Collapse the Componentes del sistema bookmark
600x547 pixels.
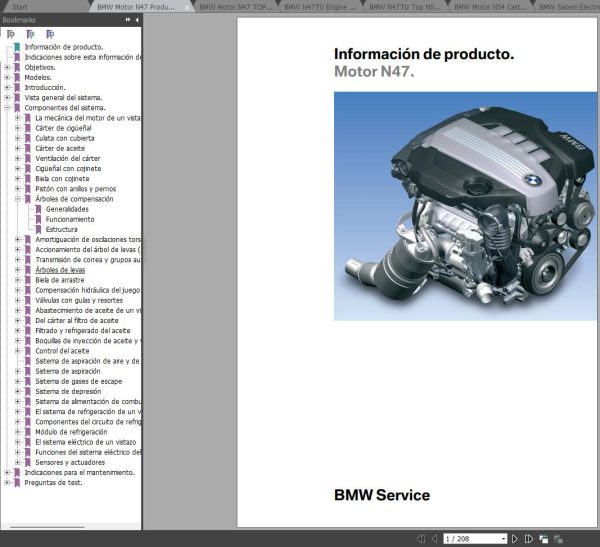[x=7, y=108]
